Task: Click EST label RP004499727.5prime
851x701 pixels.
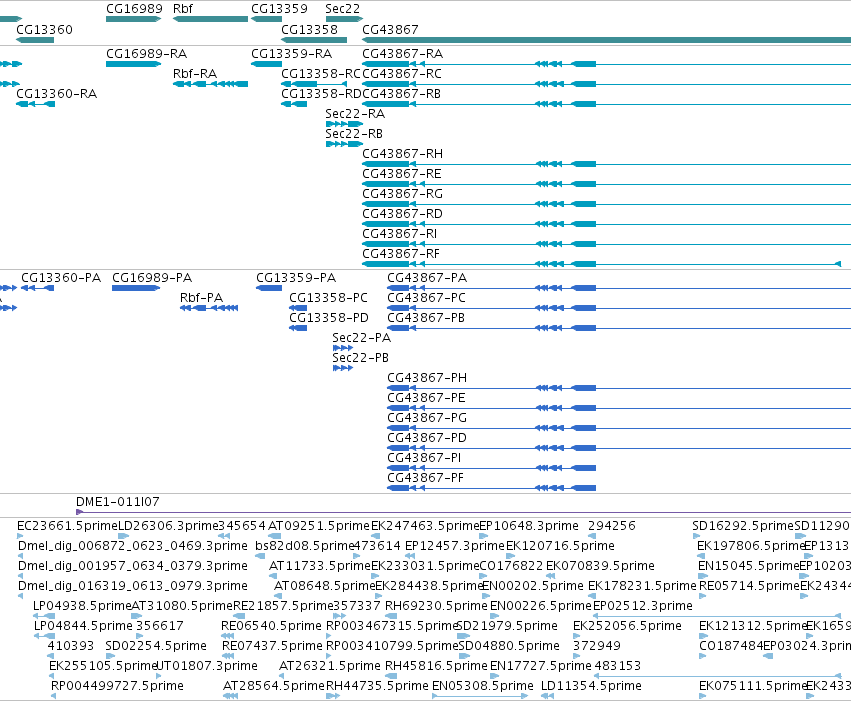Action: (x=117, y=686)
